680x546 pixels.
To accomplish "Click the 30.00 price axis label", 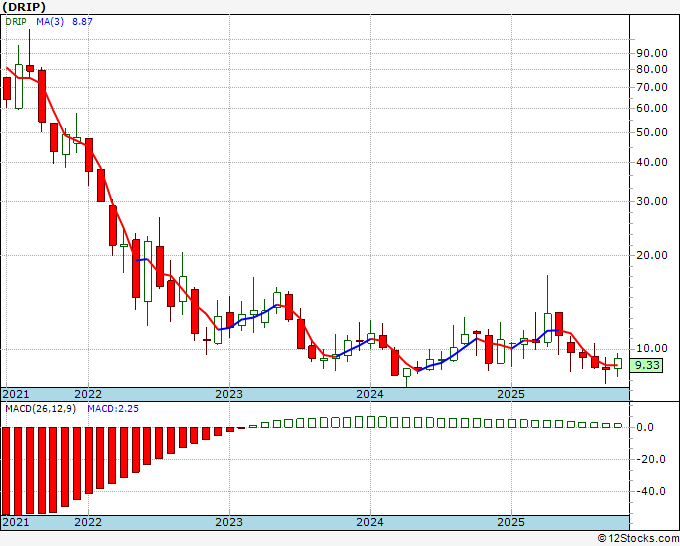I will [652, 201].
